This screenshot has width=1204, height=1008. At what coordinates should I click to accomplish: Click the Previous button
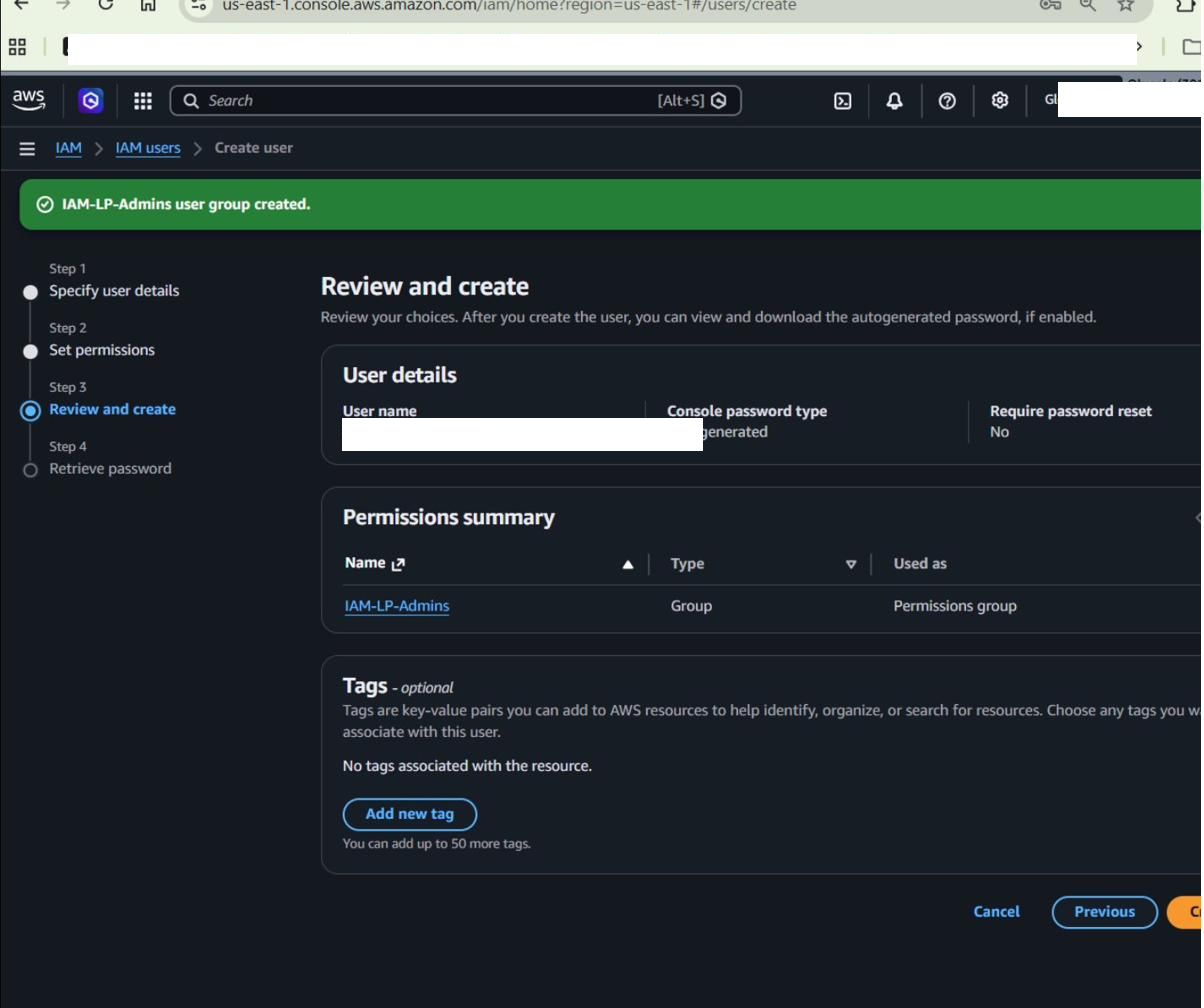point(1105,912)
